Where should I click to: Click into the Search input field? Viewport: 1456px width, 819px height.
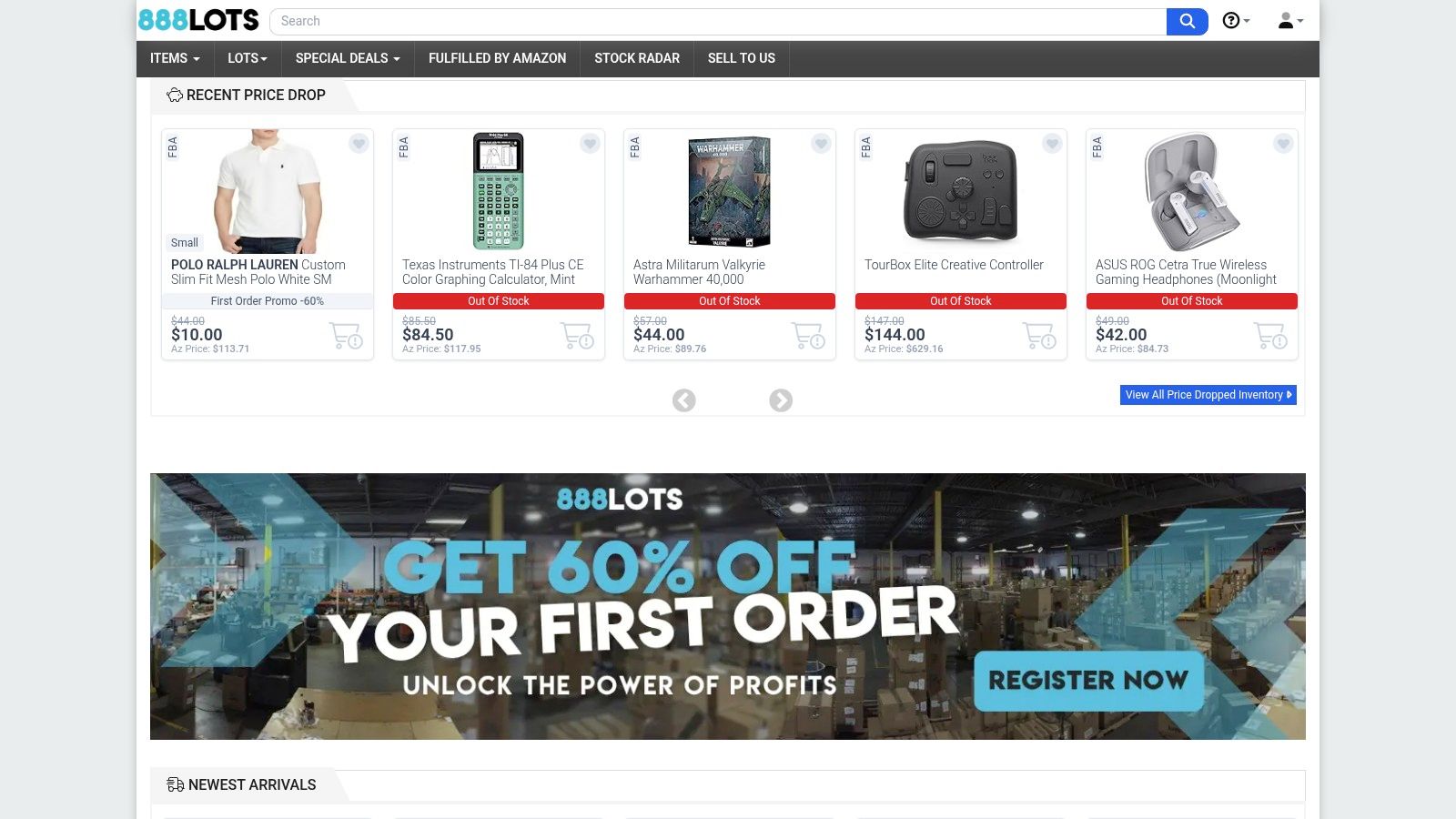[718, 21]
